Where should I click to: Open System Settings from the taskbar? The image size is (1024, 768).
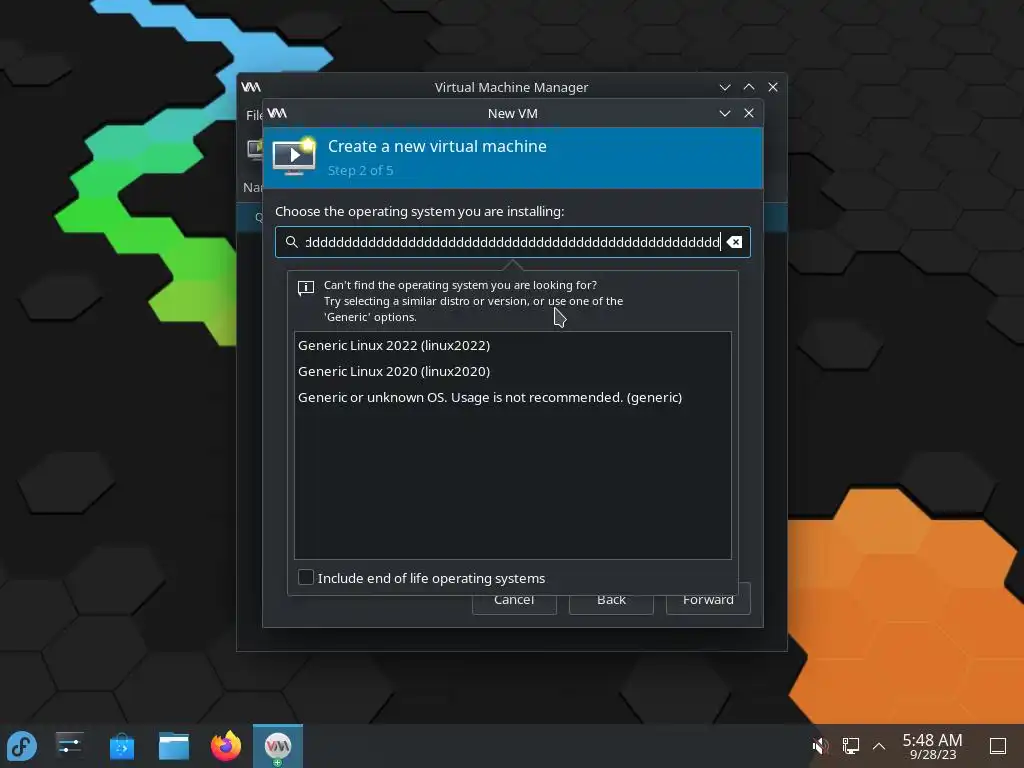[x=69, y=746]
